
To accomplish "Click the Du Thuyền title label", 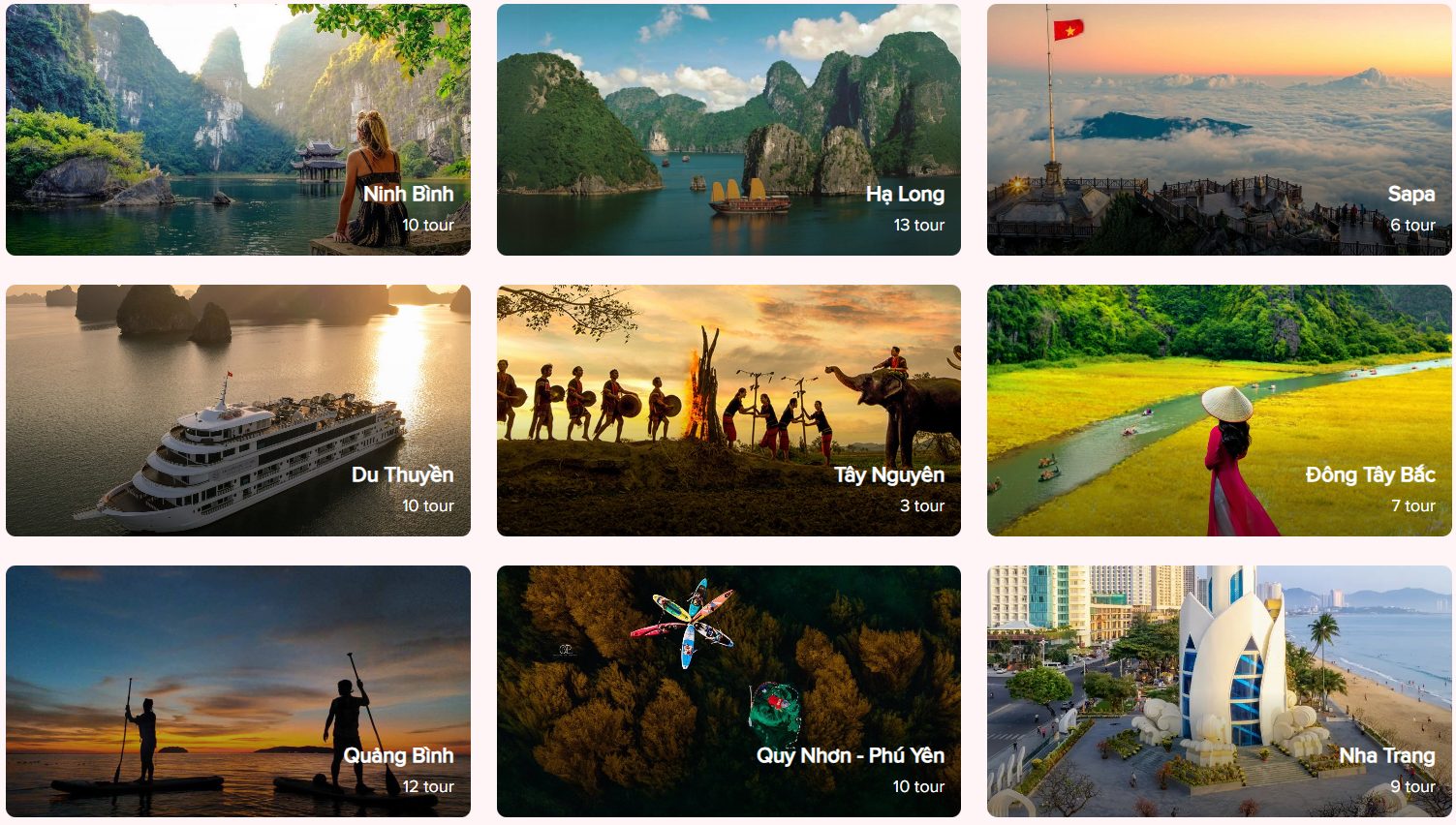I will 402,475.
